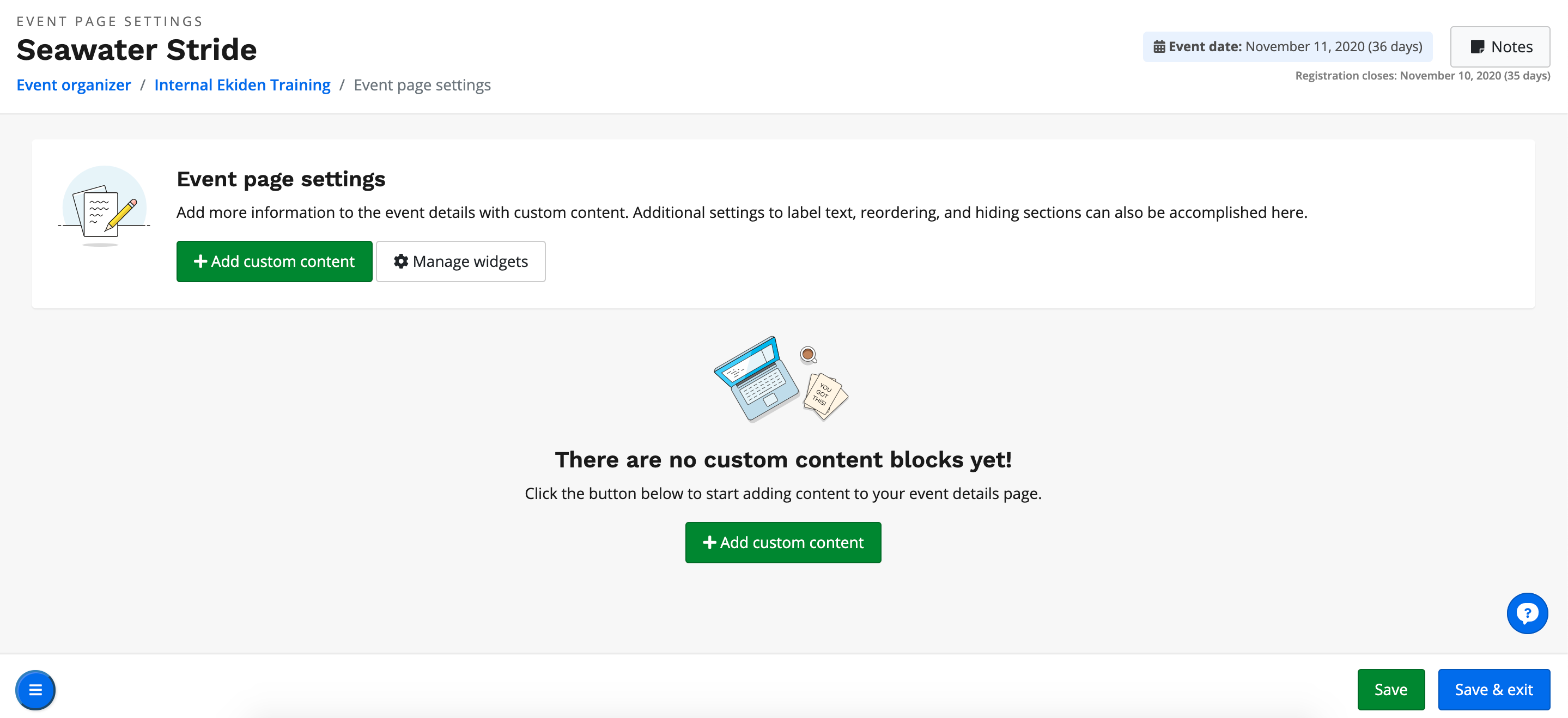Select the Event page settings breadcrumb item
The width and height of the screenshot is (1568, 718).
[422, 85]
